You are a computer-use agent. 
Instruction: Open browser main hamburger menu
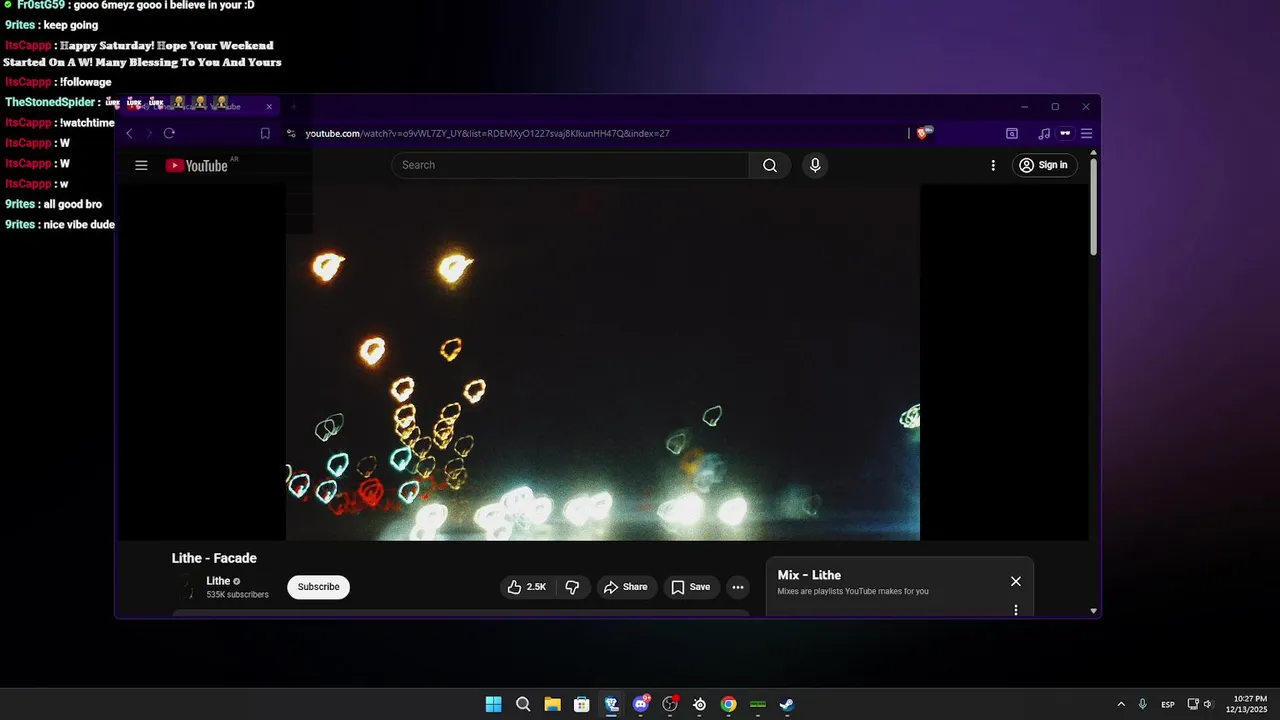click(1086, 133)
